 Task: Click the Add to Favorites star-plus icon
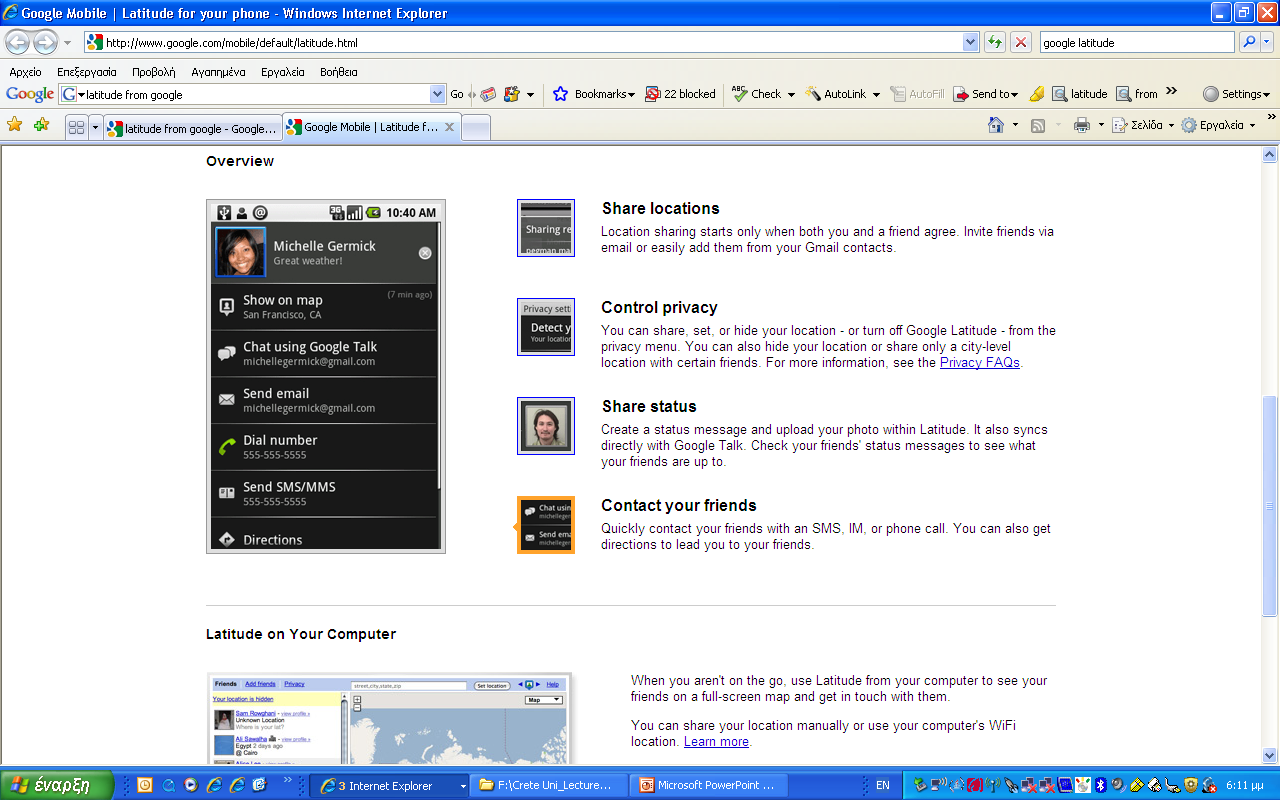[41, 125]
